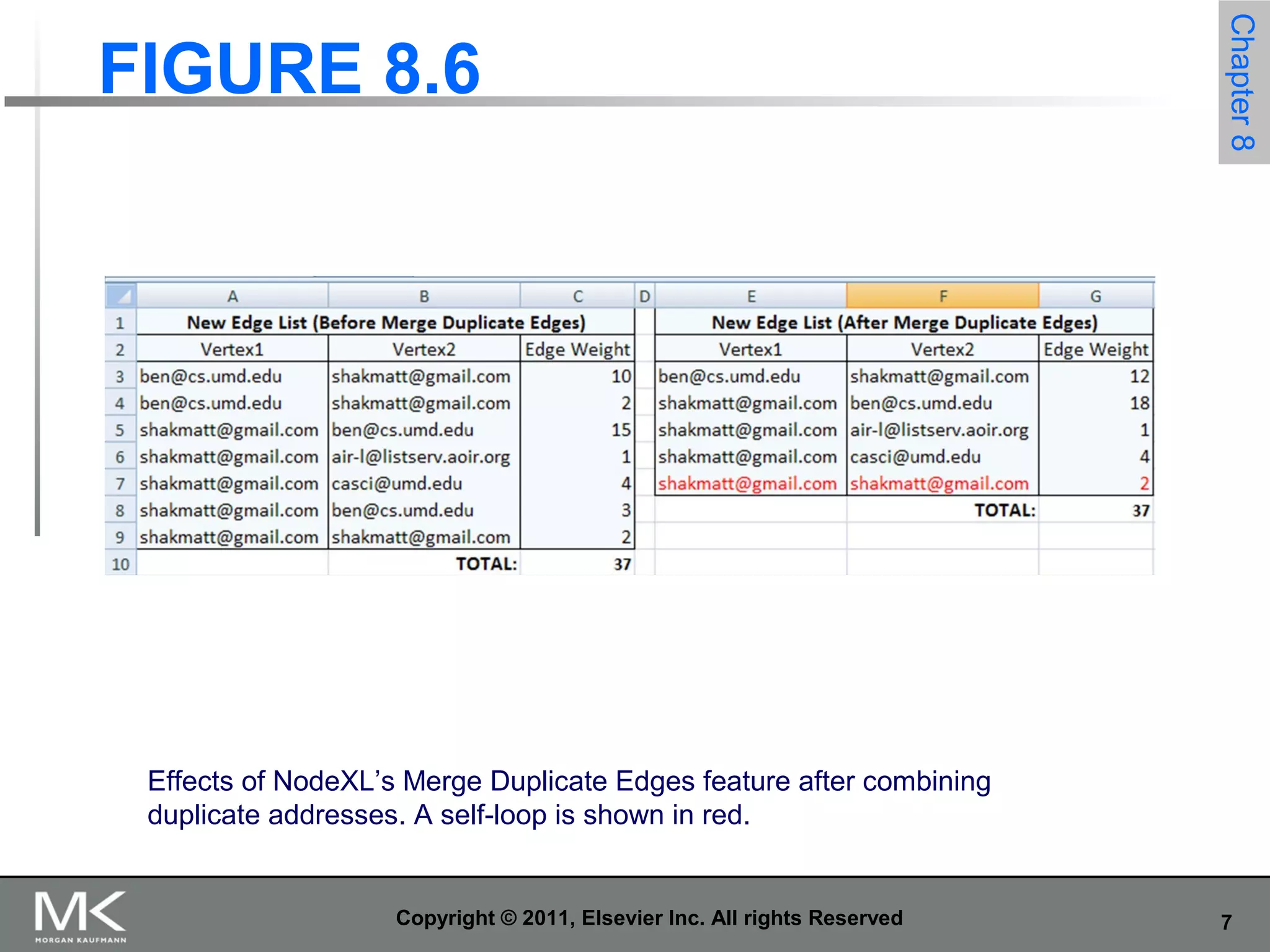Screen dimensions: 1270x952
Task: Select highlighted column F header
Action: (943, 296)
